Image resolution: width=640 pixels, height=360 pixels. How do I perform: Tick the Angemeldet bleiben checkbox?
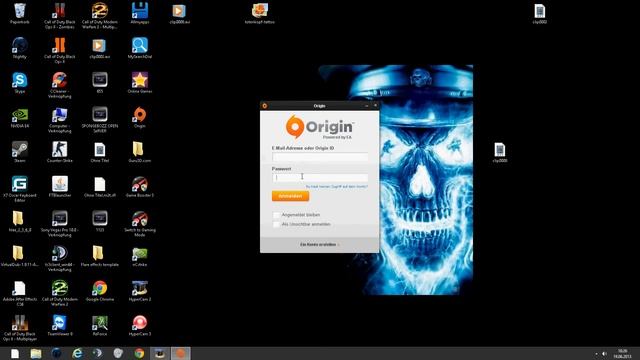276,215
